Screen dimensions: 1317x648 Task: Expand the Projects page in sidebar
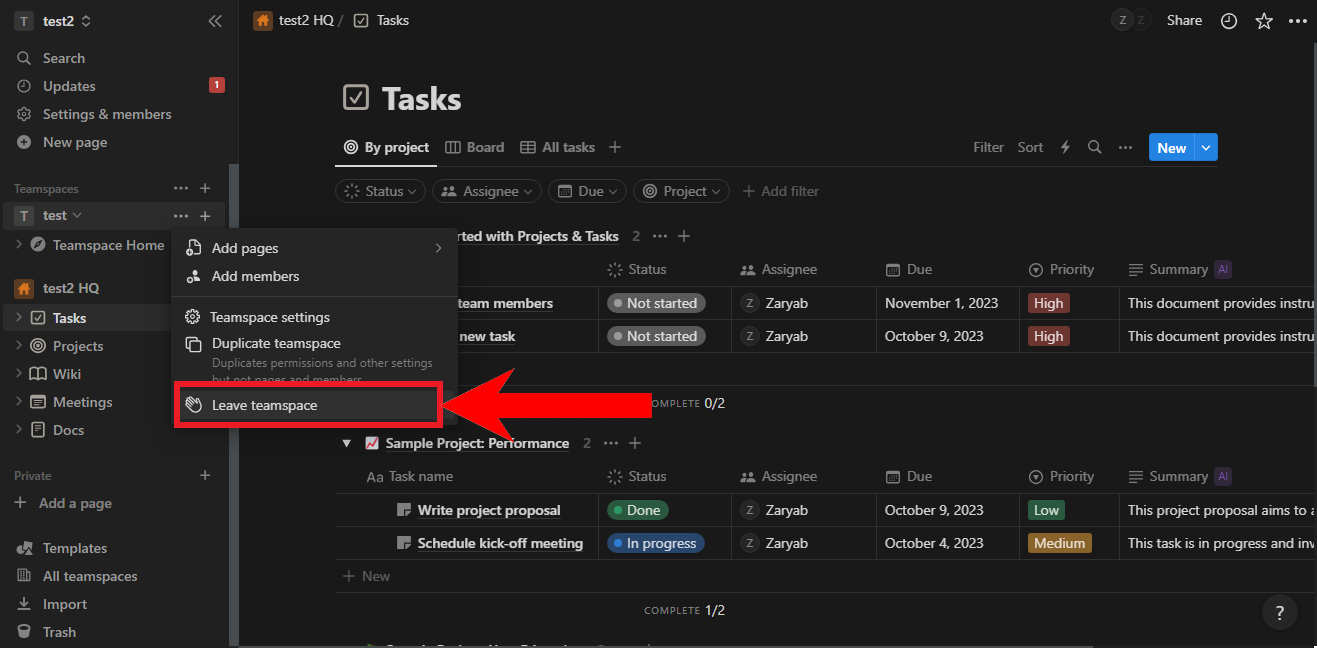[19, 346]
